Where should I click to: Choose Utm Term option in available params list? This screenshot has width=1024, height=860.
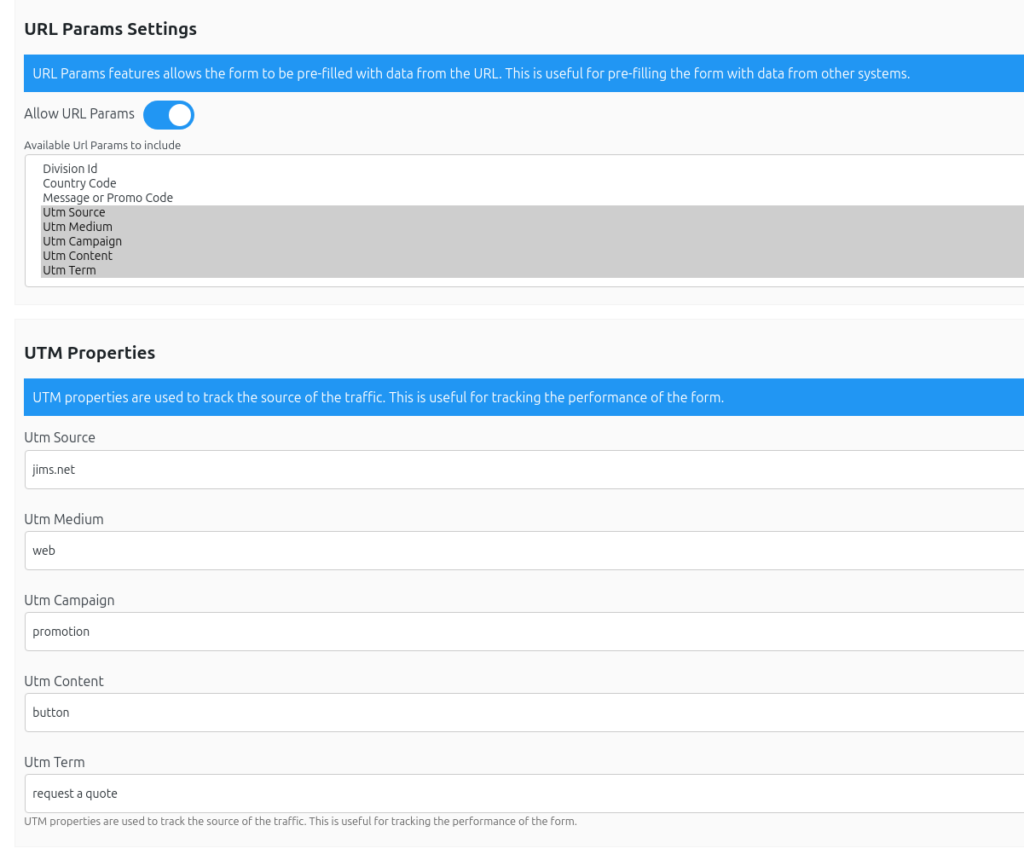[x=69, y=270]
